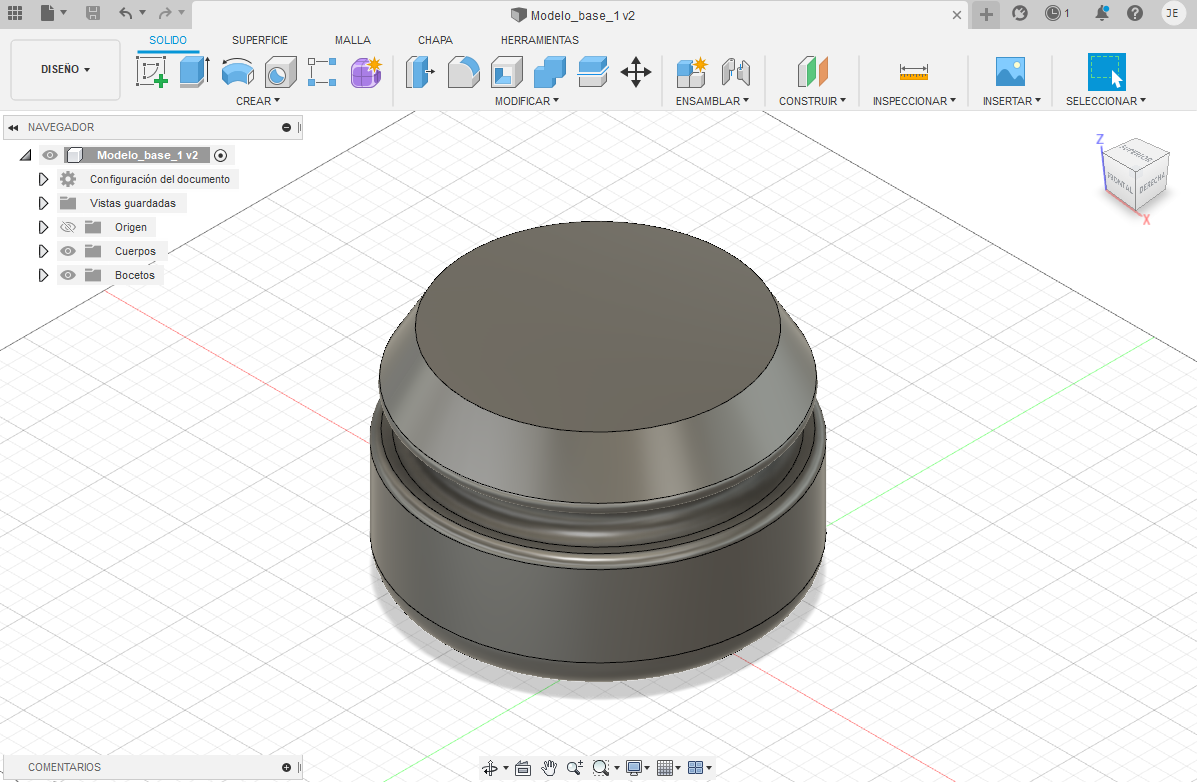Select the Fillet tool
This screenshot has height=782, width=1197.
coord(463,72)
